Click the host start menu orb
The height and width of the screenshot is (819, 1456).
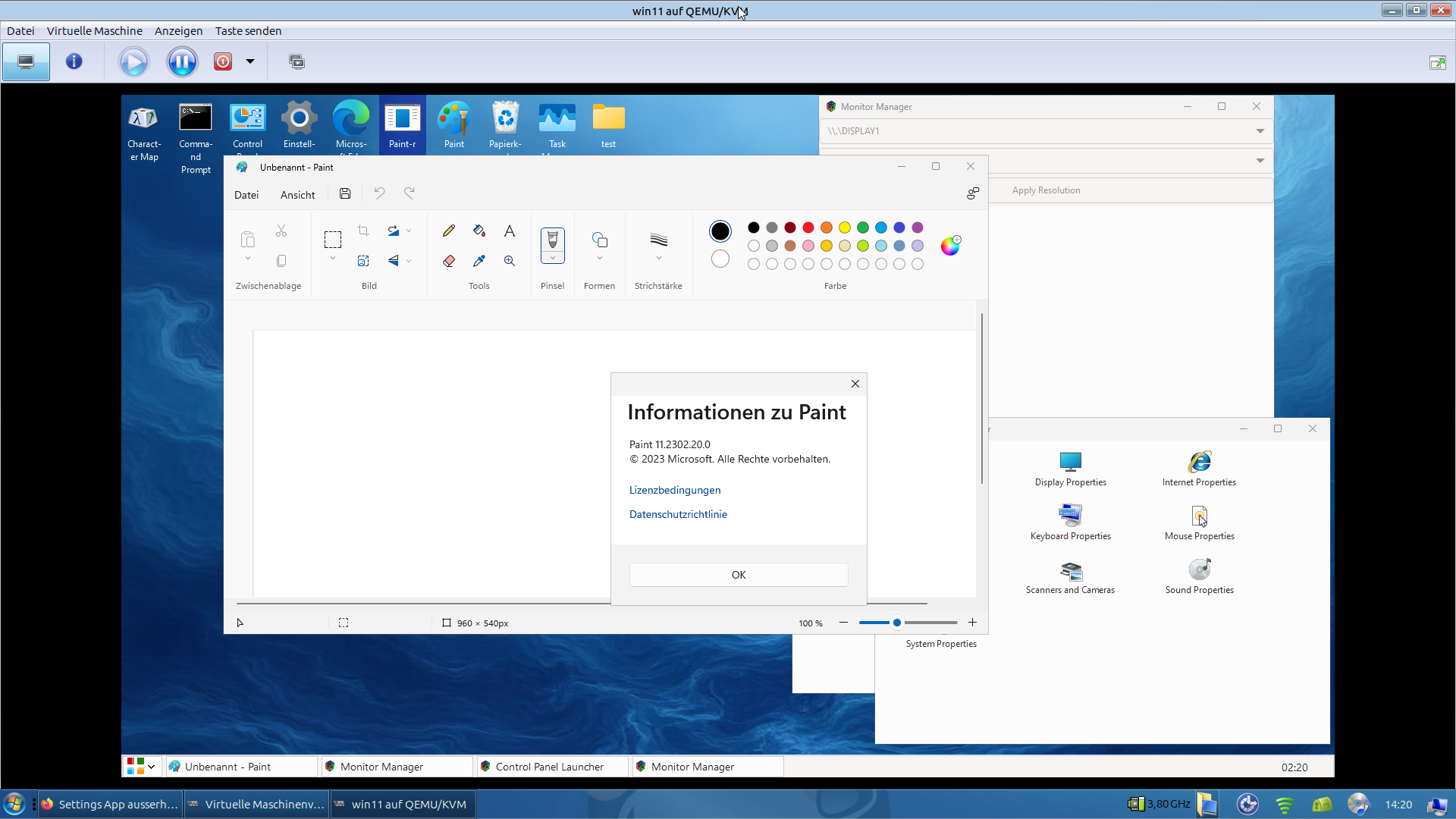pos(14,804)
